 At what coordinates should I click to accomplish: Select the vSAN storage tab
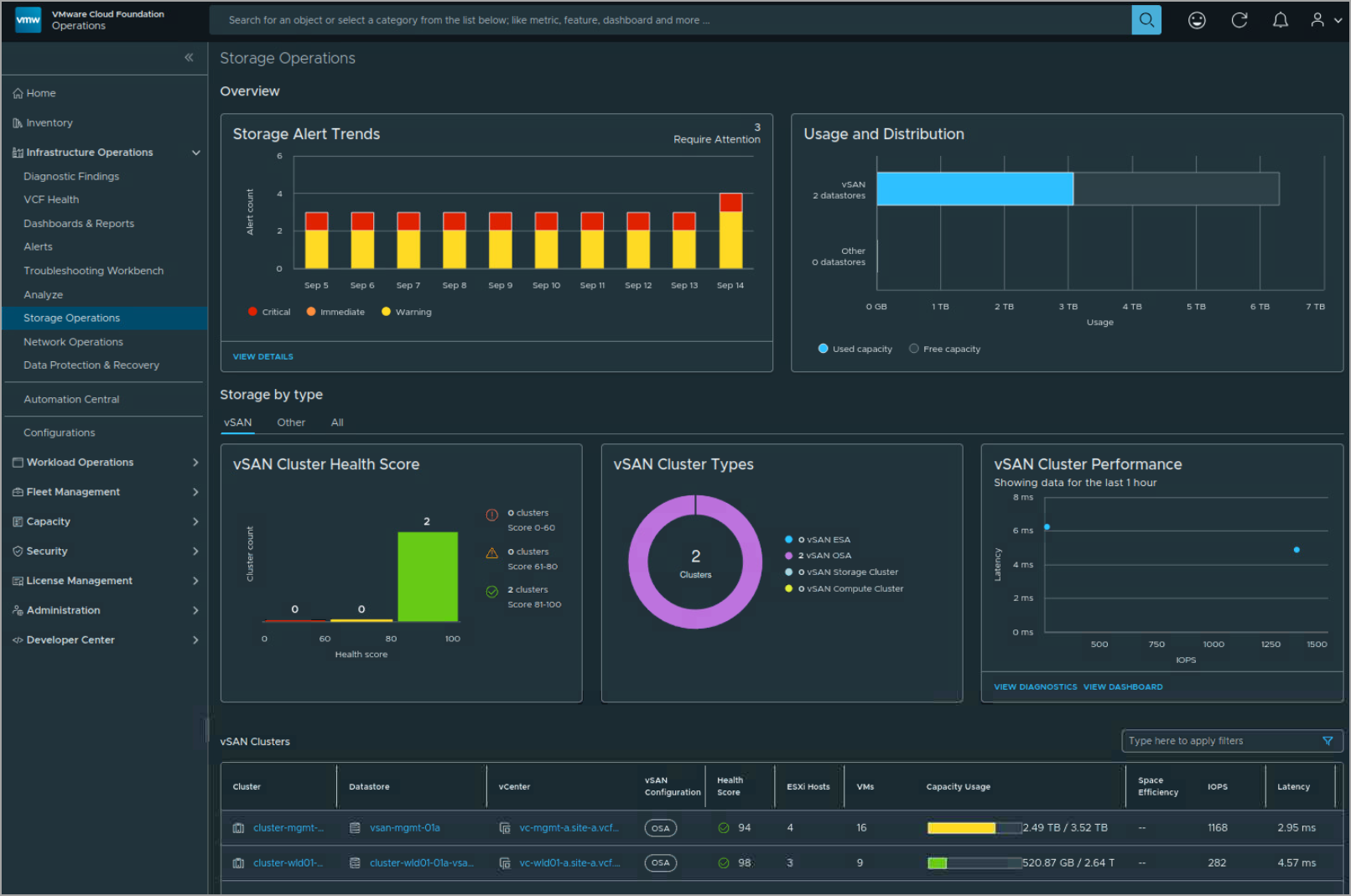pyautogui.click(x=238, y=422)
